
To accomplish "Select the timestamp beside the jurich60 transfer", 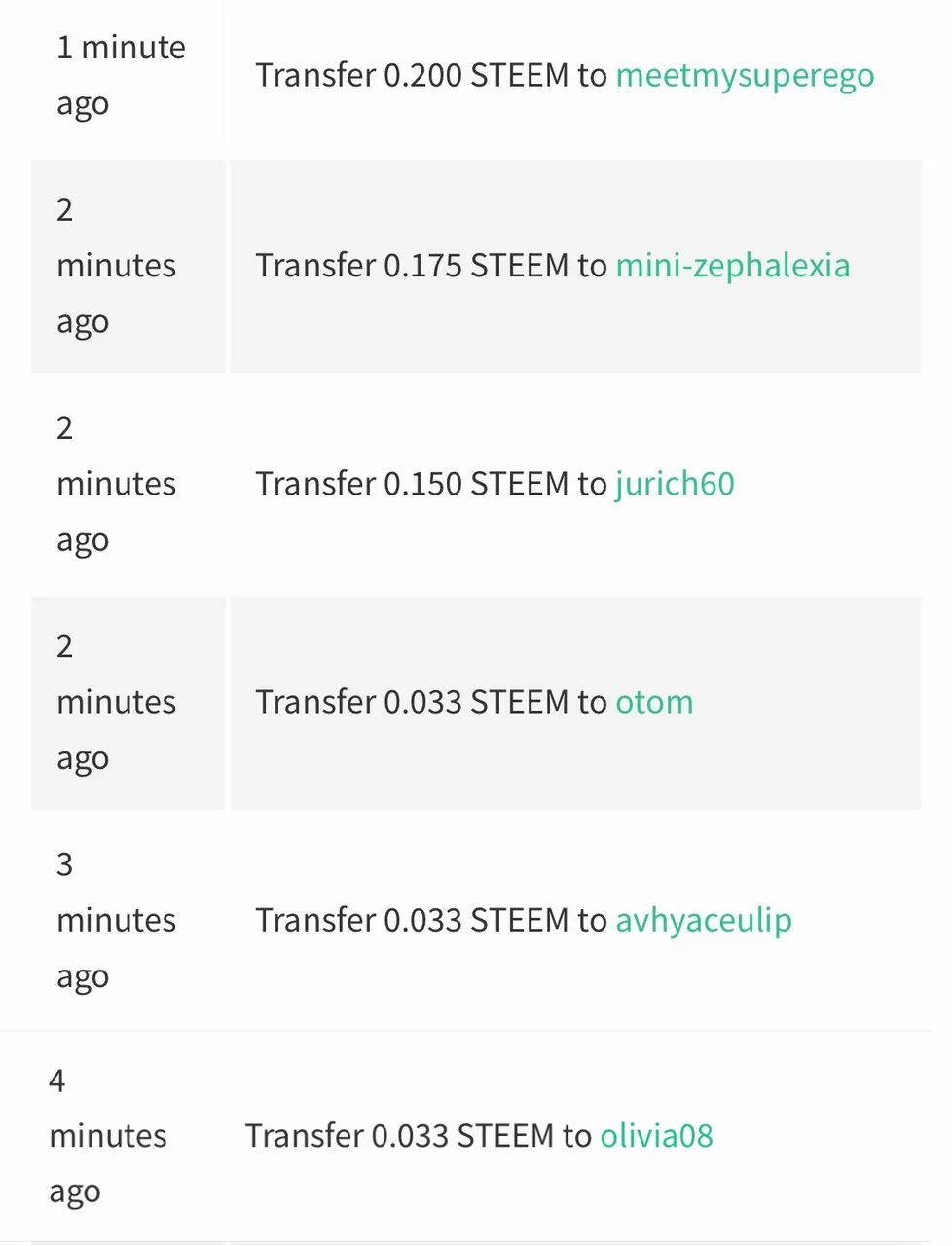I will (x=128, y=484).
